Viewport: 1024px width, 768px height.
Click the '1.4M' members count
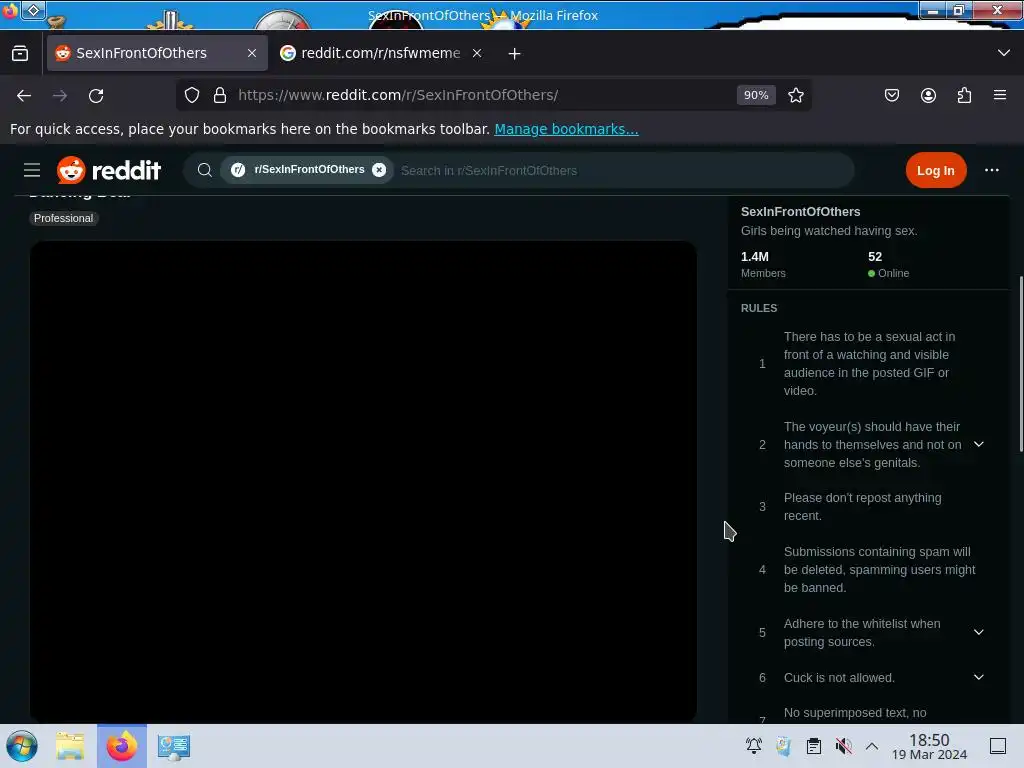point(754,257)
